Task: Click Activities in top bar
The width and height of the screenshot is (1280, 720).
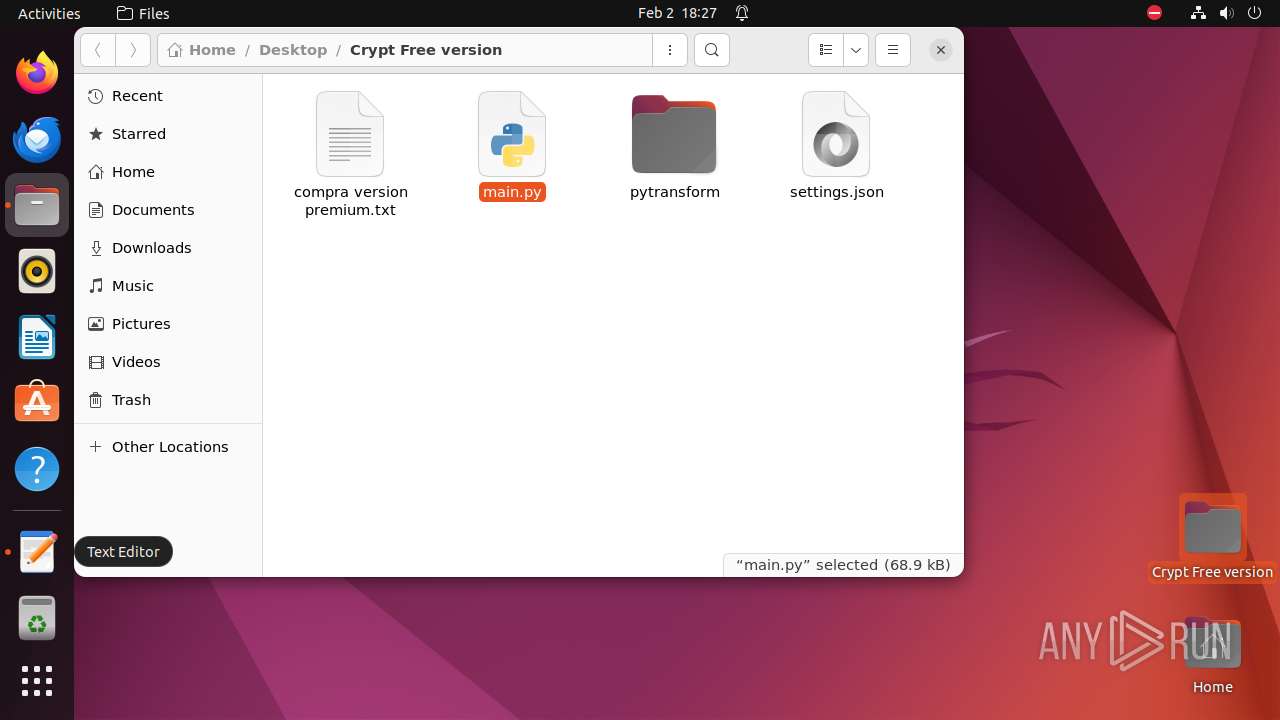Action: tap(49, 13)
